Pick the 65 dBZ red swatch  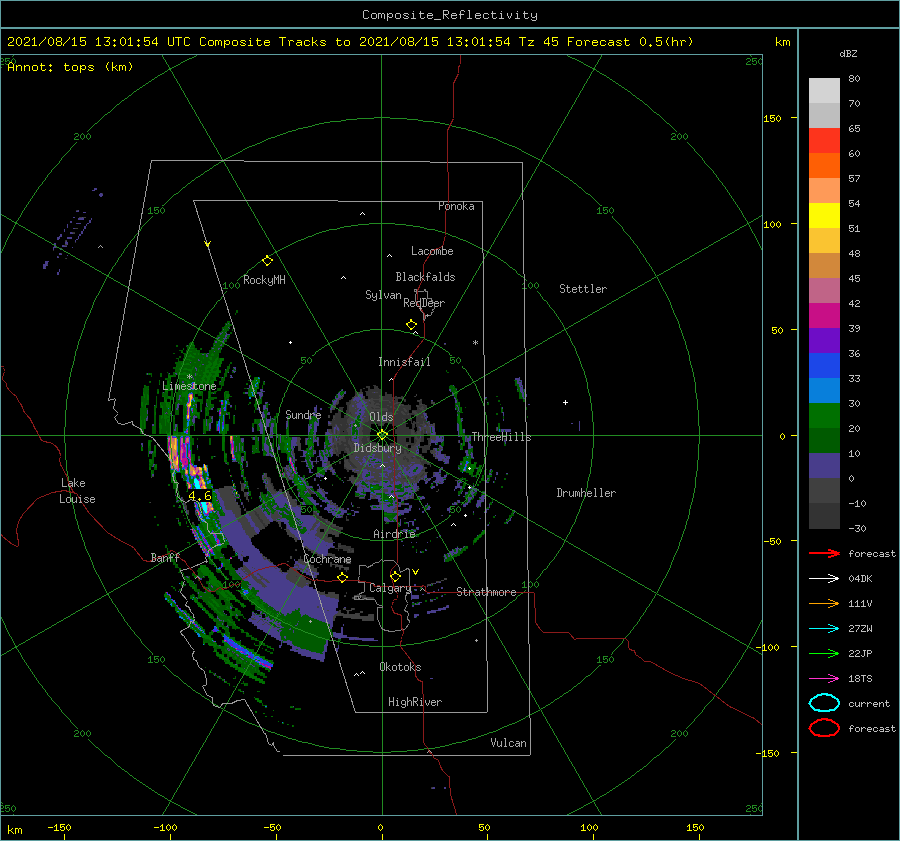pyautogui.click(x=824, y=141)
